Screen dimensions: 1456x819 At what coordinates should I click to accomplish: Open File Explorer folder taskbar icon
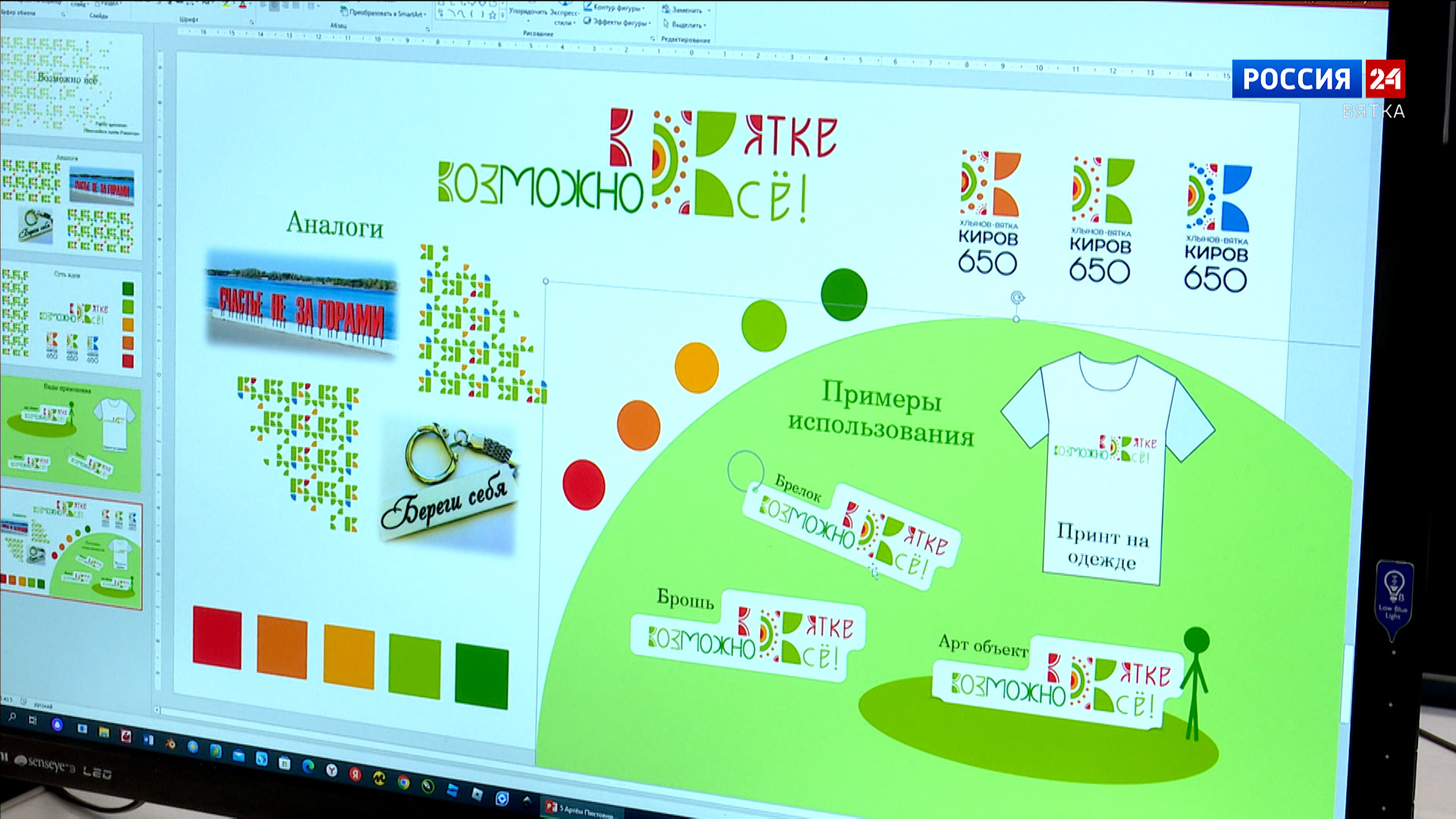tap(104, 732)
